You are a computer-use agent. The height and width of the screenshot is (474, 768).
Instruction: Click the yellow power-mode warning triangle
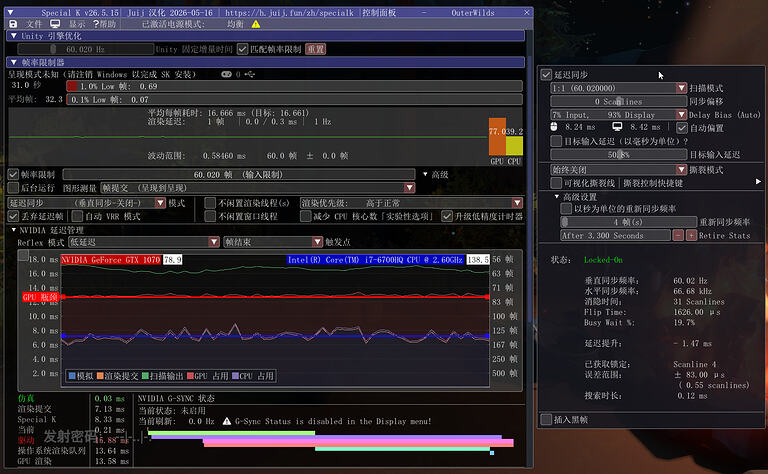tap(256, 24)
